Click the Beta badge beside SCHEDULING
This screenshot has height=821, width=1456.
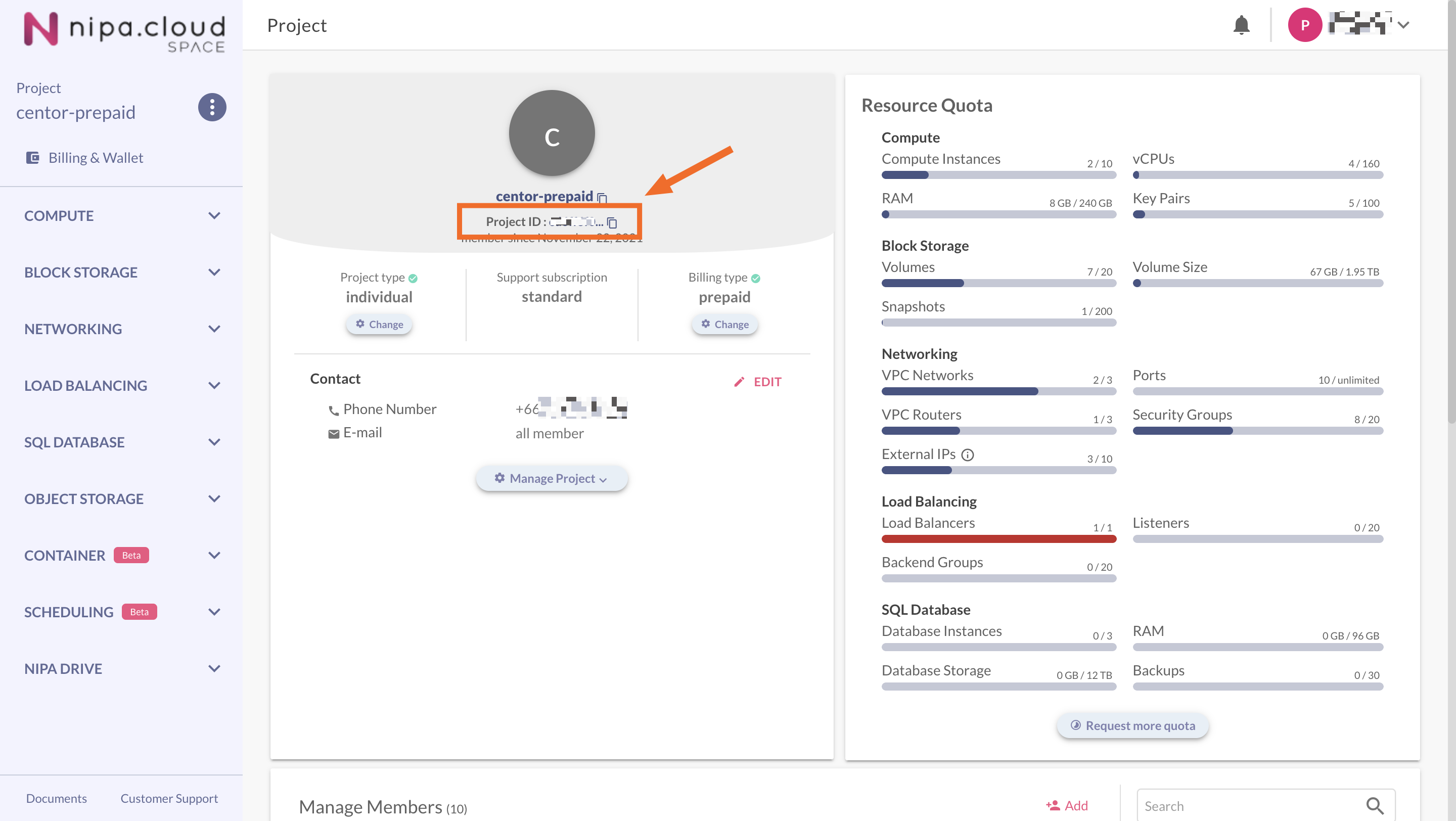click(139, 611)
